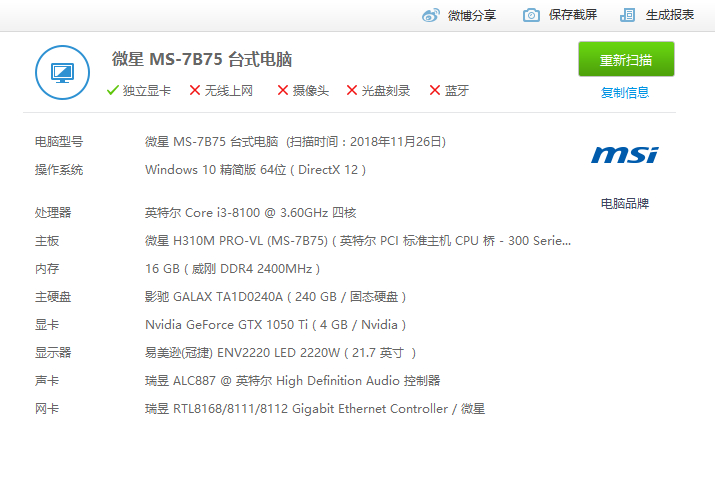Screen dimensions: 715x500
Task: Click the 主硬盘 row label
Action: pos(53,297)
